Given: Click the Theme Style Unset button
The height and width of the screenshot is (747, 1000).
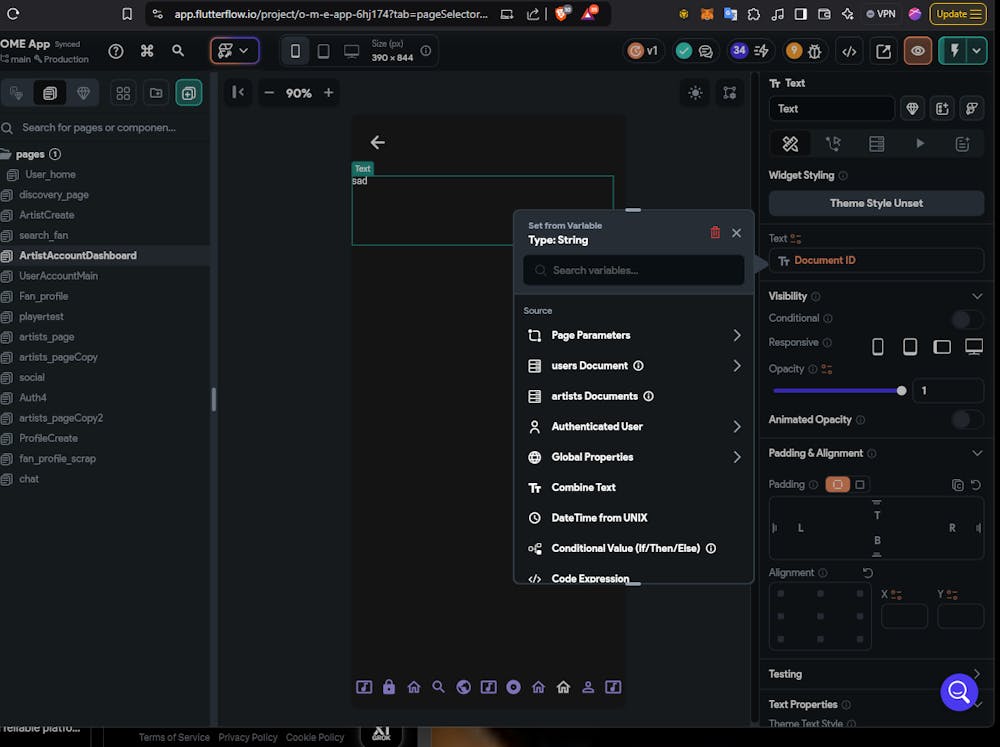Looking at the screenshot, I should [876, 203].
